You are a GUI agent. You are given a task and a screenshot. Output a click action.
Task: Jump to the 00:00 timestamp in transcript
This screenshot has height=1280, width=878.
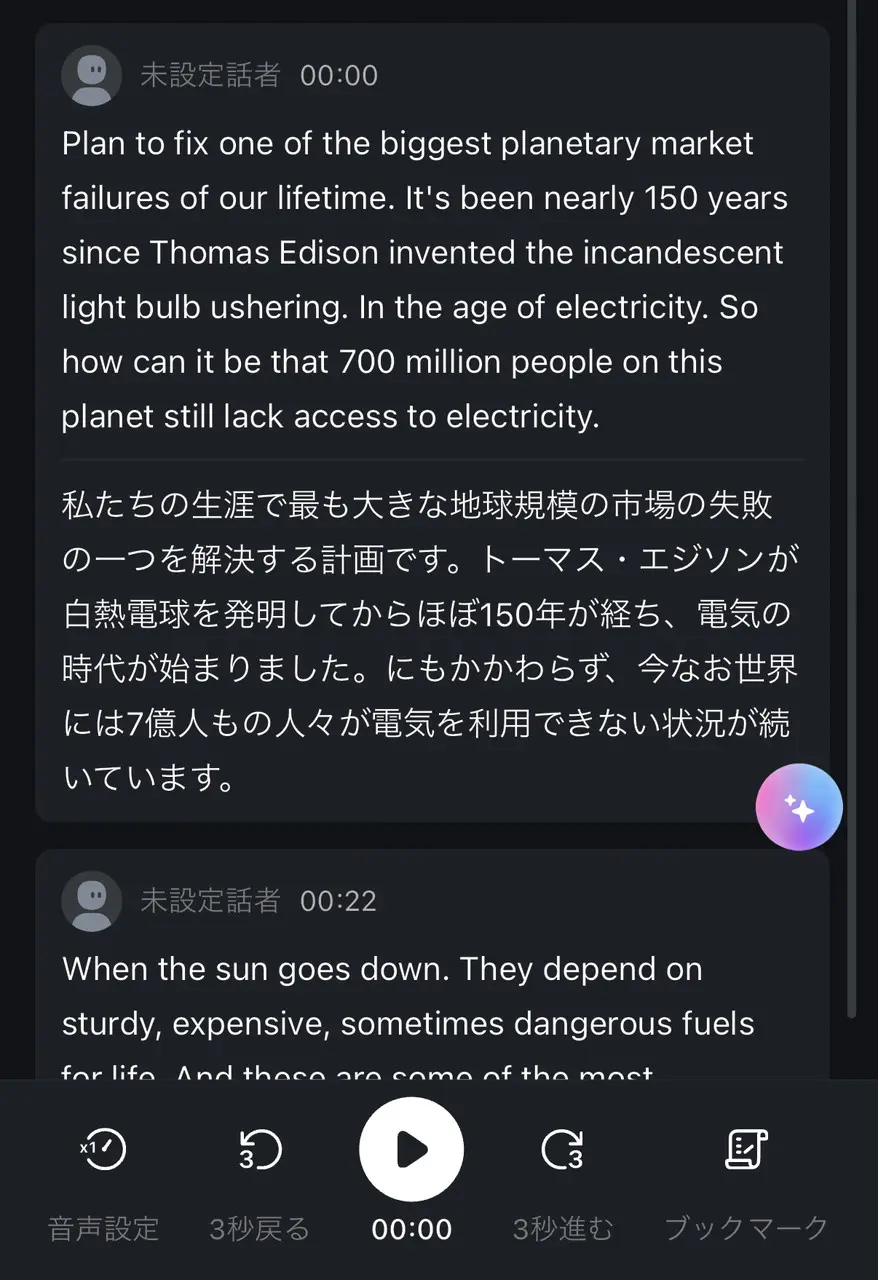(x=339, y=75)
